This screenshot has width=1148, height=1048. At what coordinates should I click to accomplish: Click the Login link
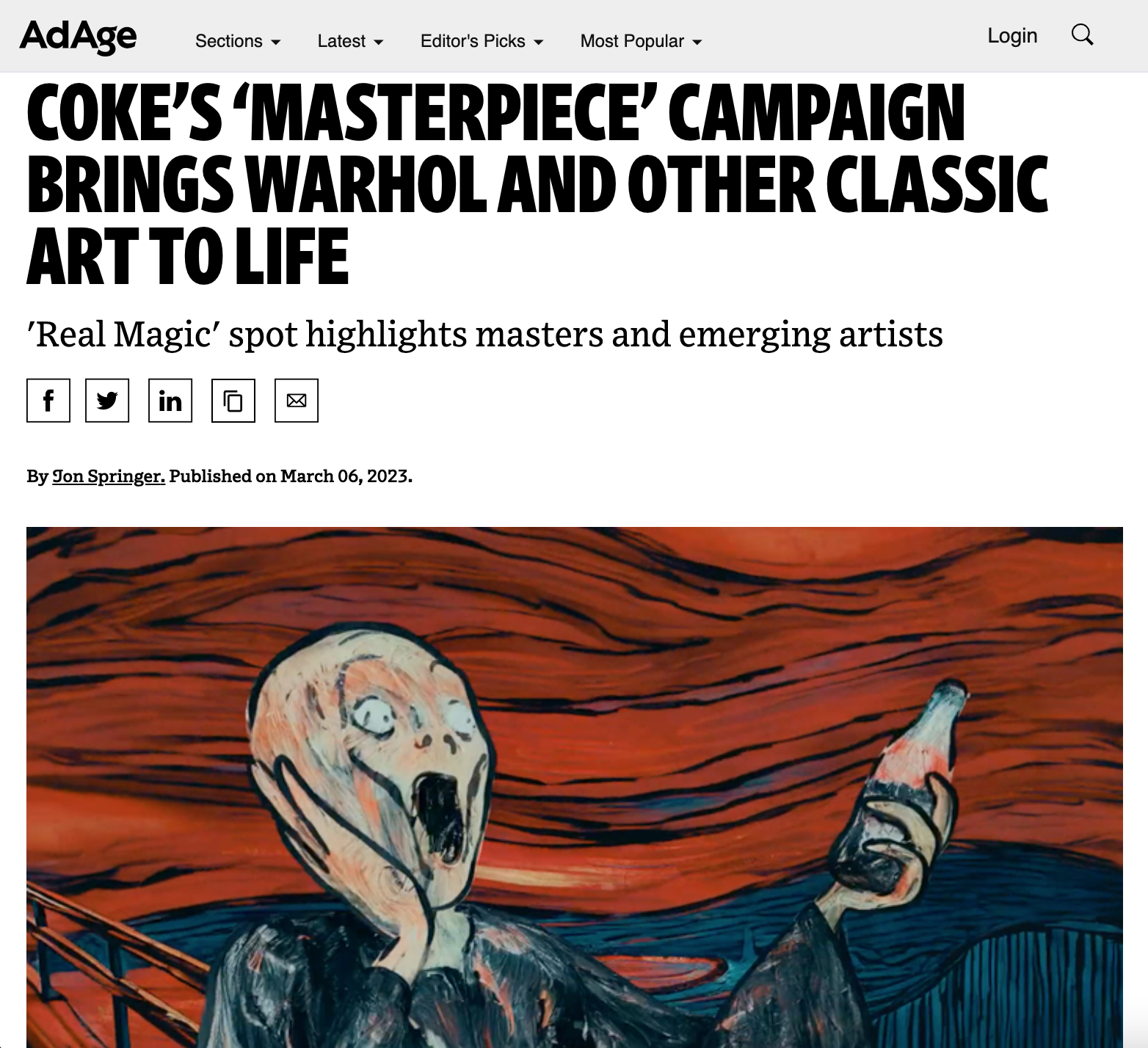(x=1012, y=35)
